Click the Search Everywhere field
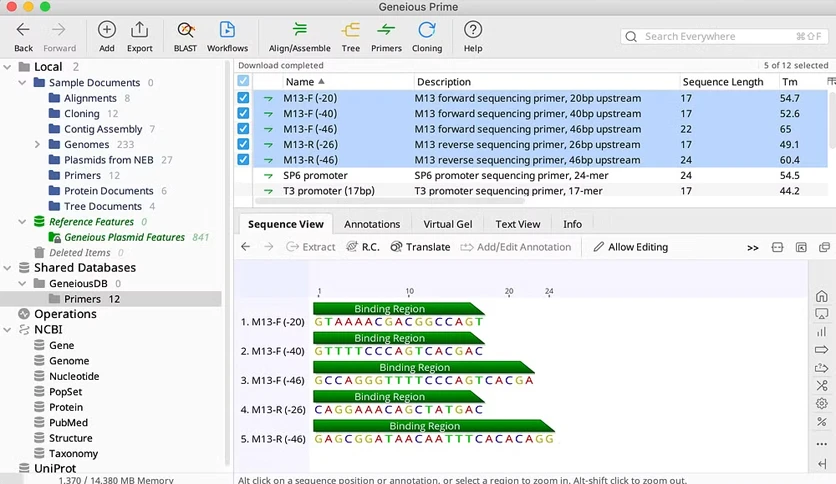Screen dimensions: 836x484 [x=724, y=36]
